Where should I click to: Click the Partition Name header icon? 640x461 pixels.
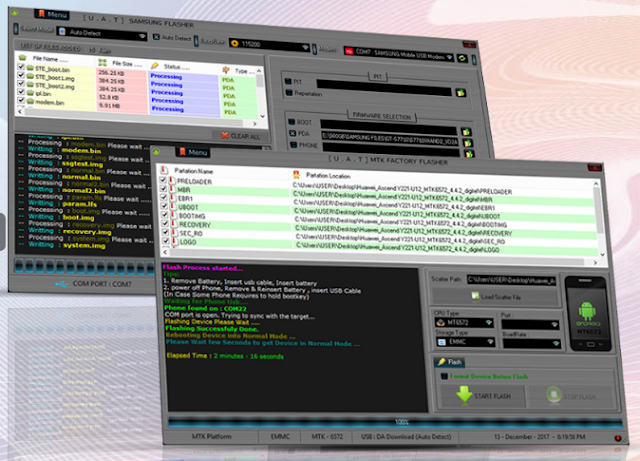coord(164,170)
